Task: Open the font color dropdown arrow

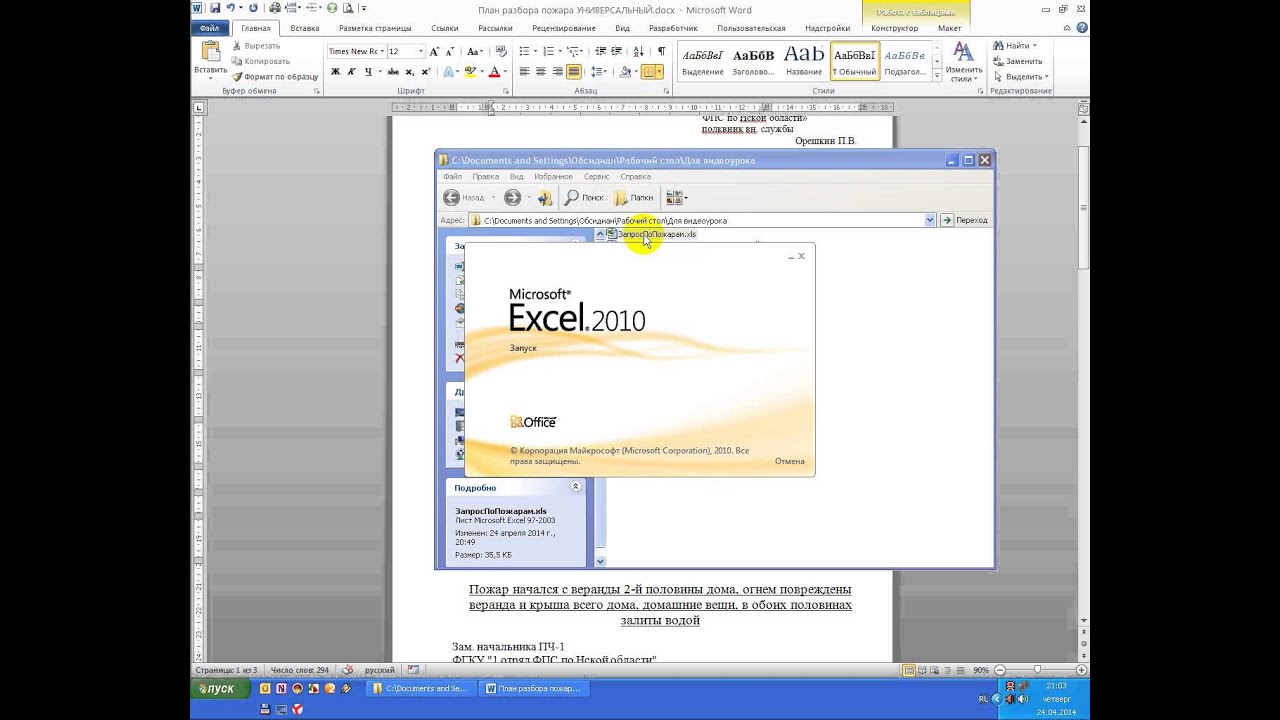Action: coord(507,72)
